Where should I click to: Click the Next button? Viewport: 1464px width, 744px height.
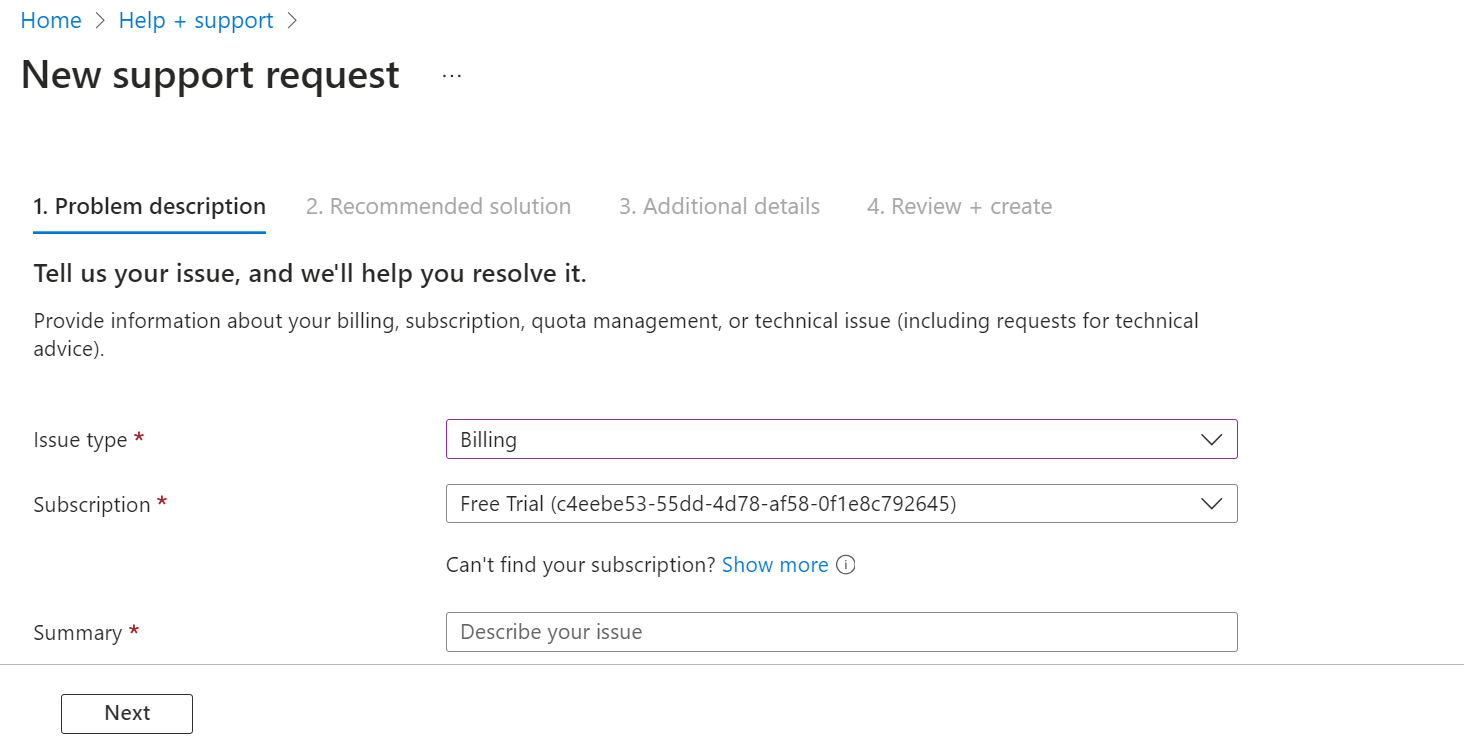(x=127, y=713)
